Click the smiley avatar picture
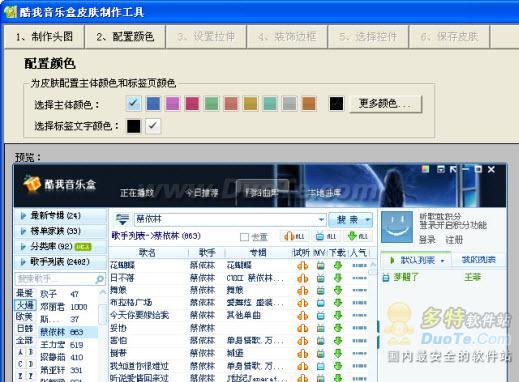Viewport: 519px width, 382px height. [397, 227]
